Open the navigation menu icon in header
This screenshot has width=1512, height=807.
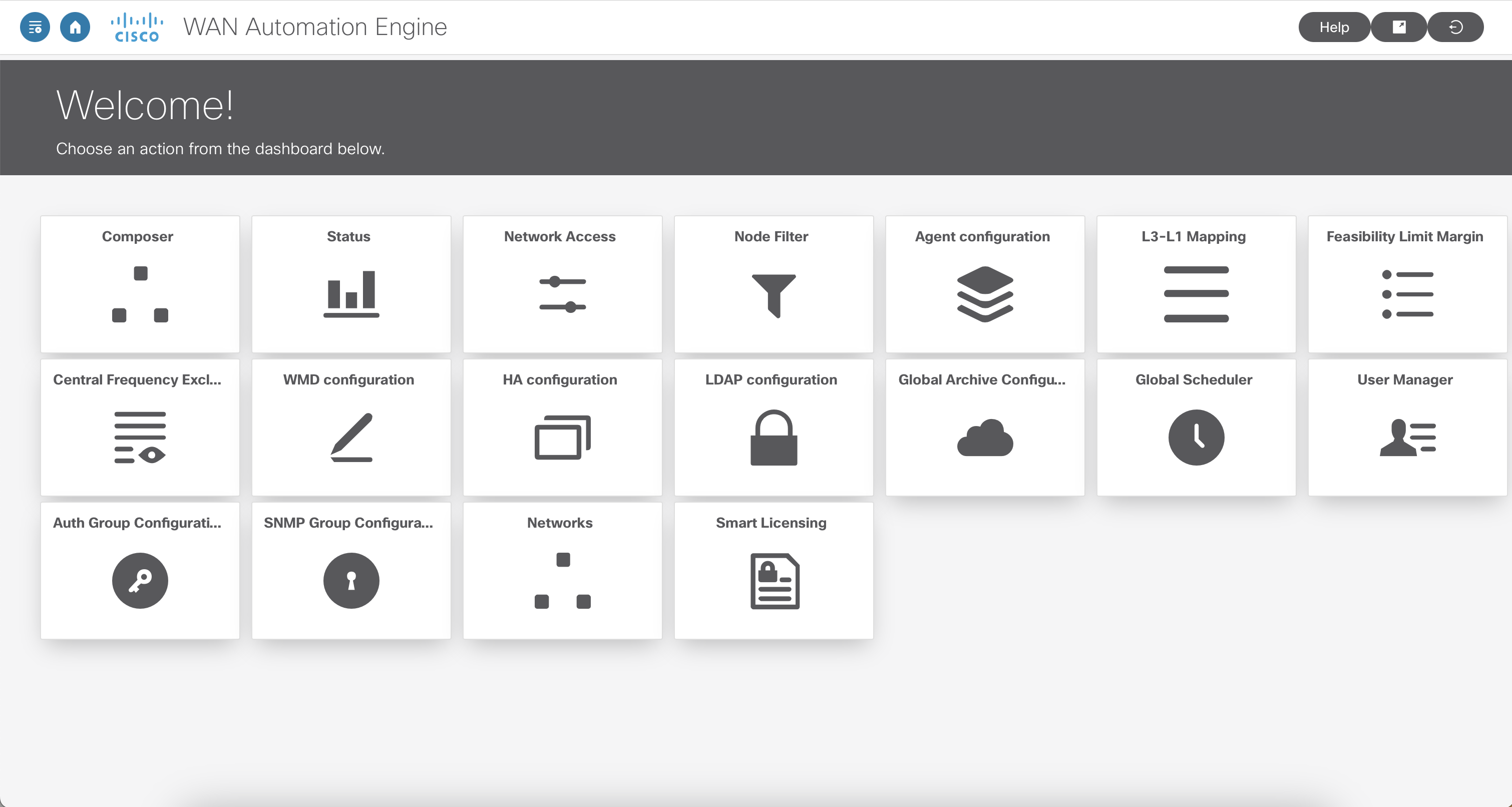coord(35,27)
